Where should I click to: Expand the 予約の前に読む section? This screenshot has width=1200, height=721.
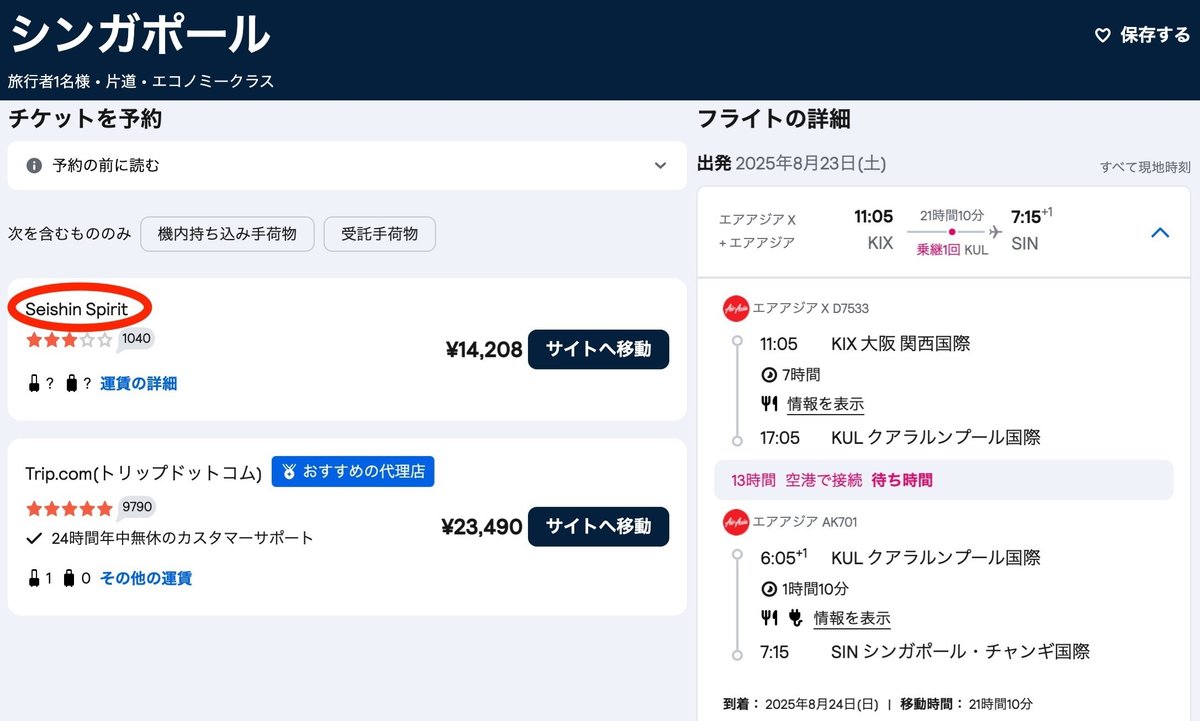659,166
